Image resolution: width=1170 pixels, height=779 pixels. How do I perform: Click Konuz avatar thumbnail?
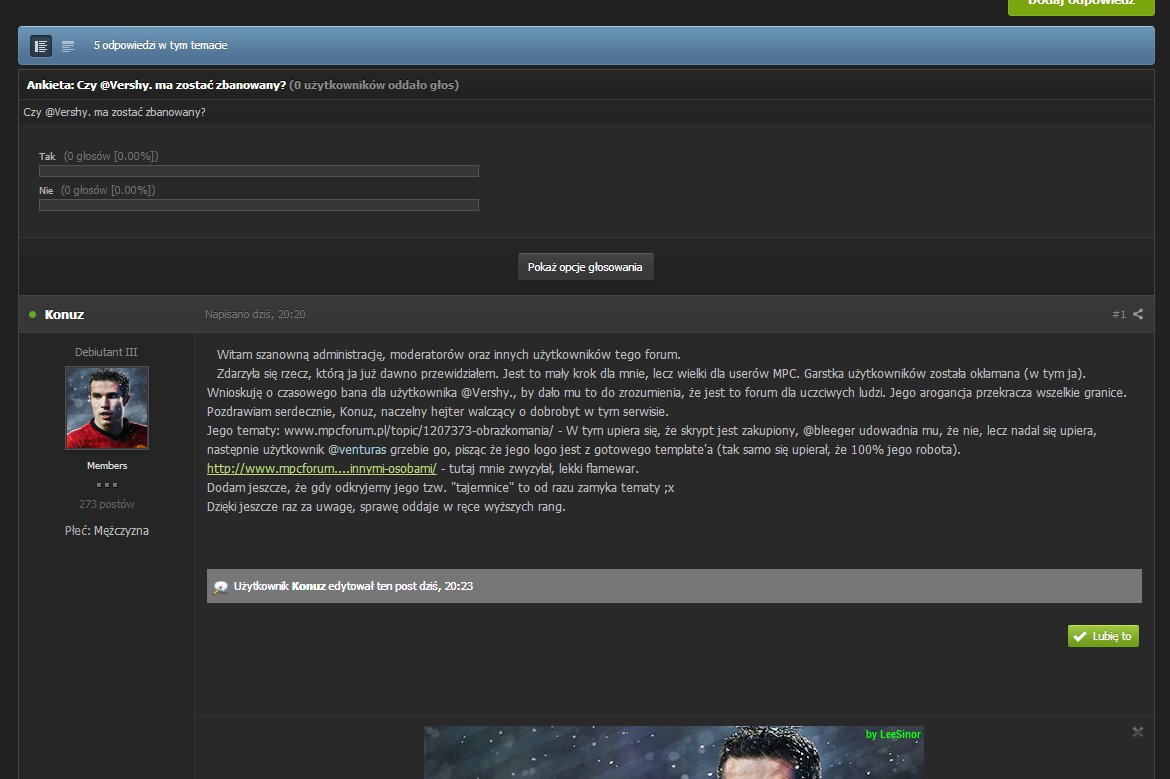click(x=107, y=407)
